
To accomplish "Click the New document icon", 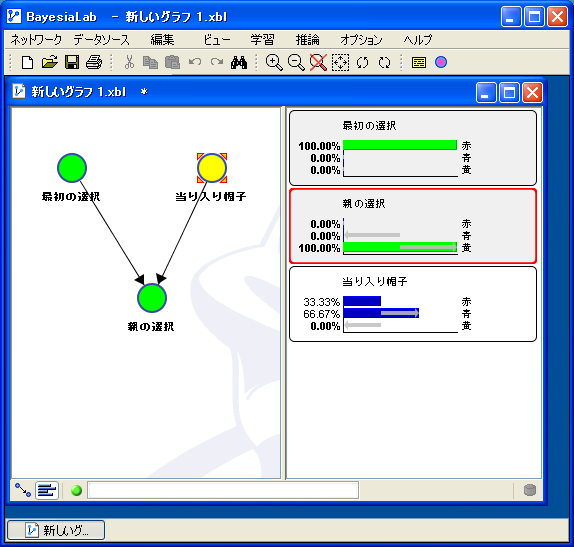I will pos(27,62).
